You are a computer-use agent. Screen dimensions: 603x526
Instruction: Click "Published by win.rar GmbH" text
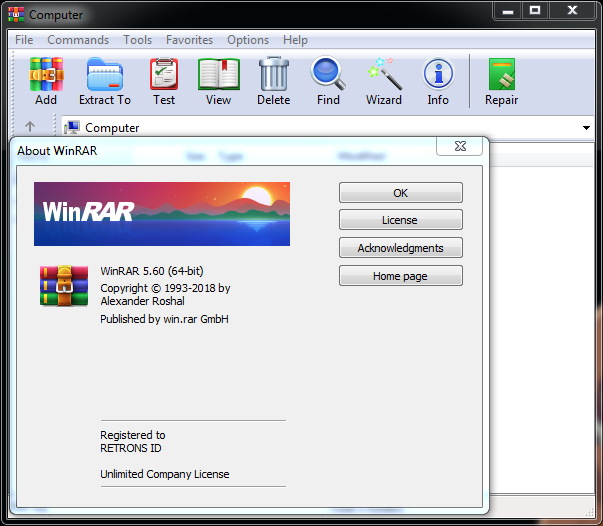coord(164,319)
